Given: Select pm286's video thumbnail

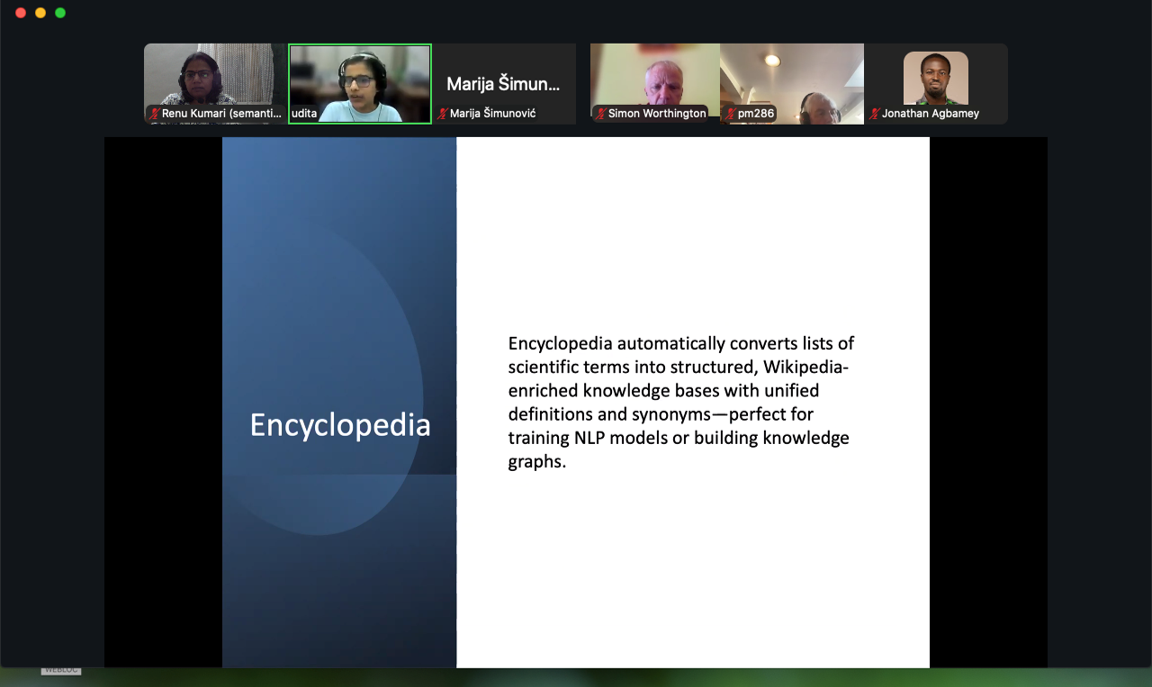Looking at the screenshot, I should click(792, 84).
